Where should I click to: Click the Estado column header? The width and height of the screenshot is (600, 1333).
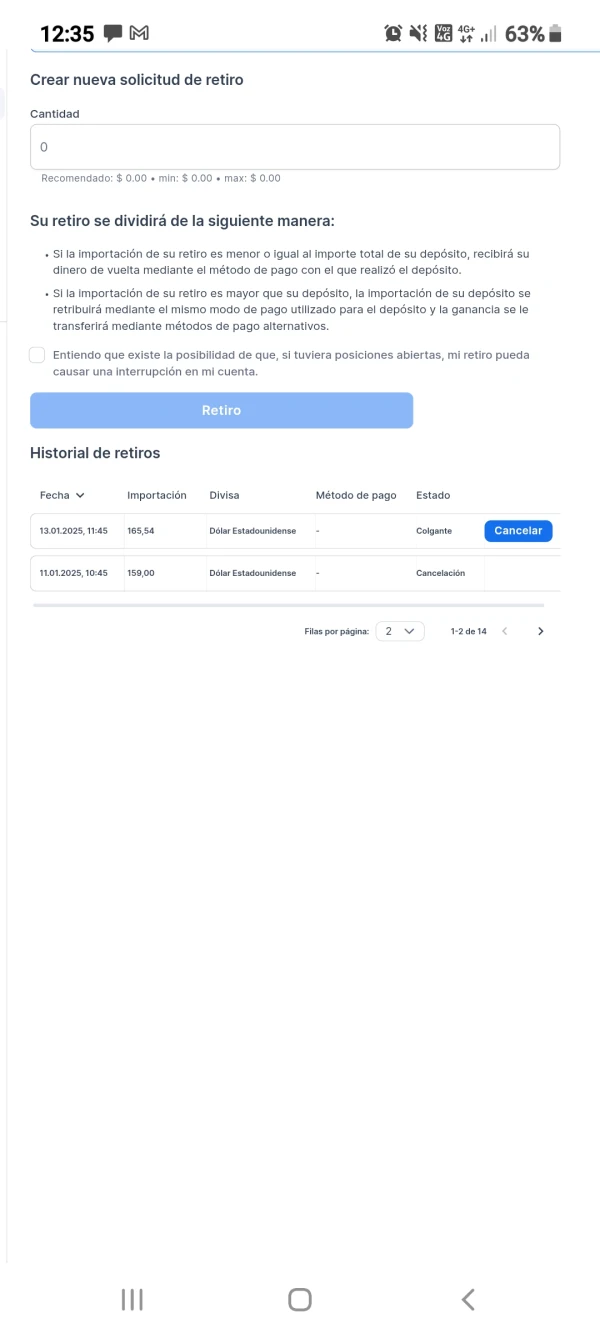click(433, 495)
